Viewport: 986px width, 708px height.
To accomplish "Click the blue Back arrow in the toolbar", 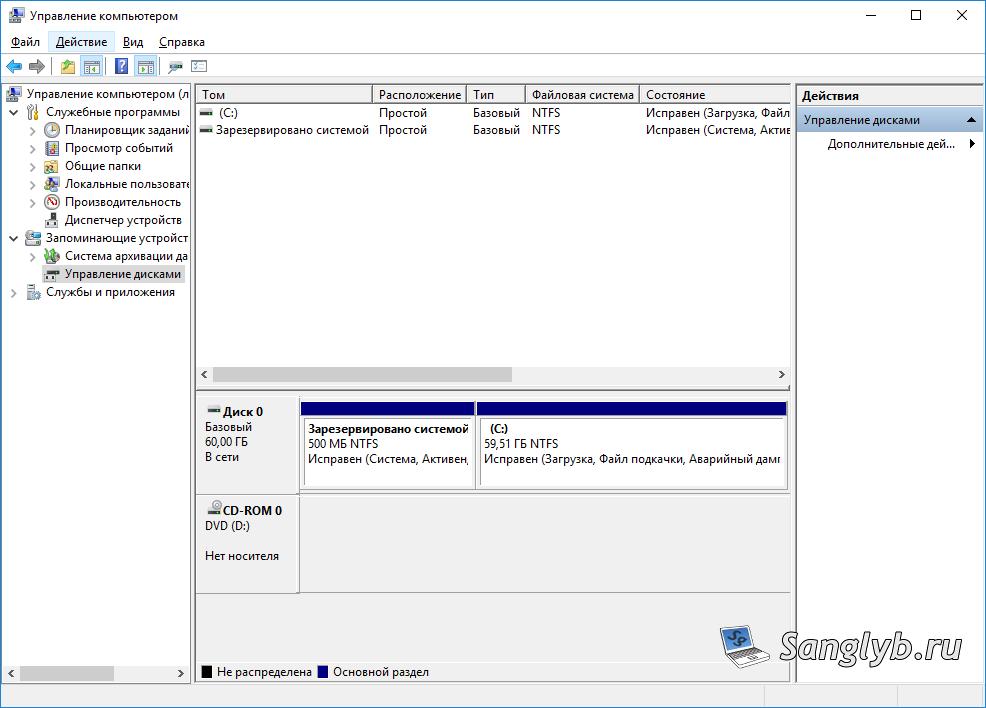I will [x=14, y=66].
